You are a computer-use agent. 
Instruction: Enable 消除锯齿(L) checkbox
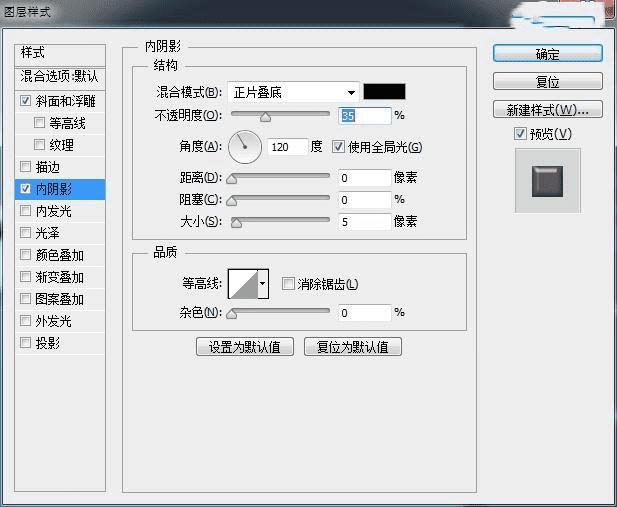click(x=288, y=283)
